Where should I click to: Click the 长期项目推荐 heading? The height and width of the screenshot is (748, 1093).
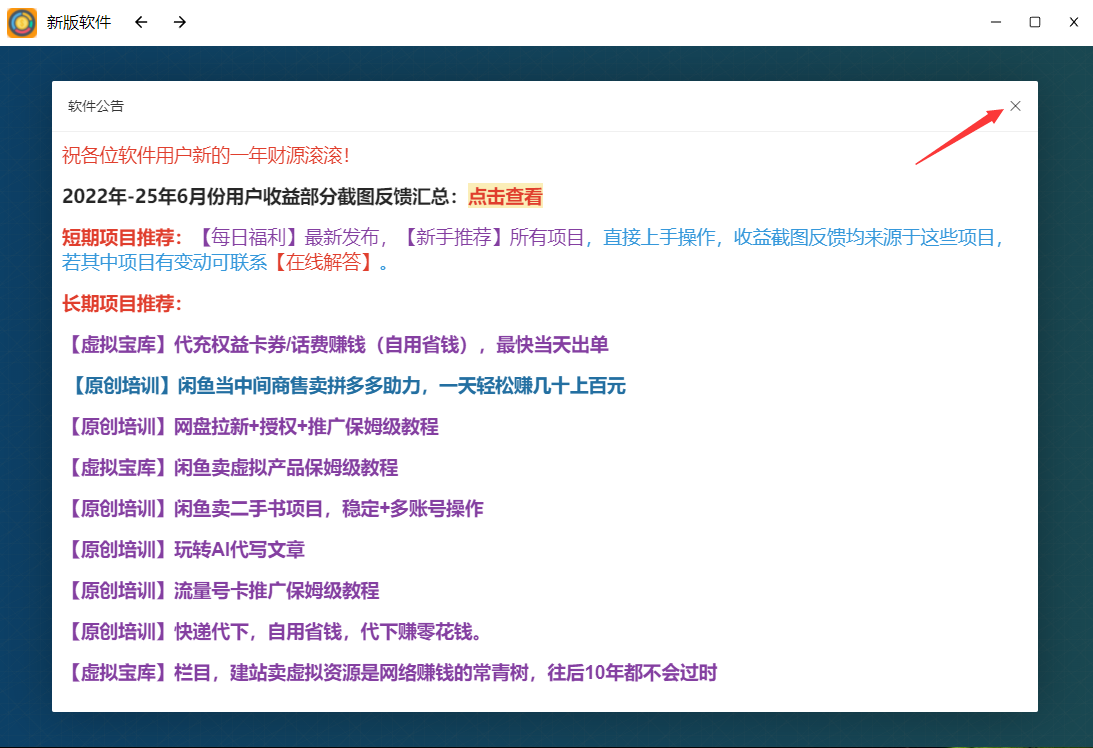tap(122, 303)
